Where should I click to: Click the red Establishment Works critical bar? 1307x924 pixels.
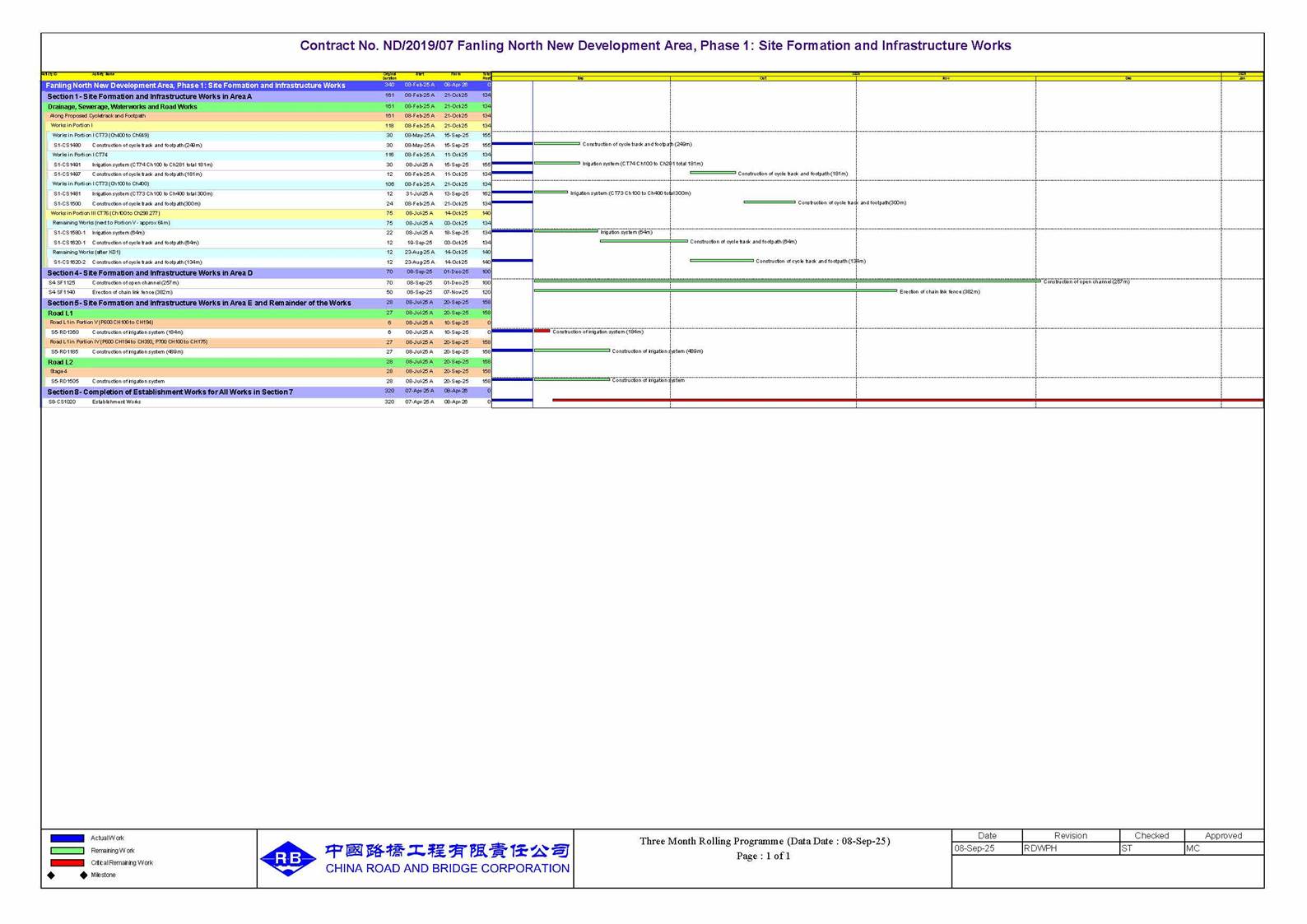(905, 401)
